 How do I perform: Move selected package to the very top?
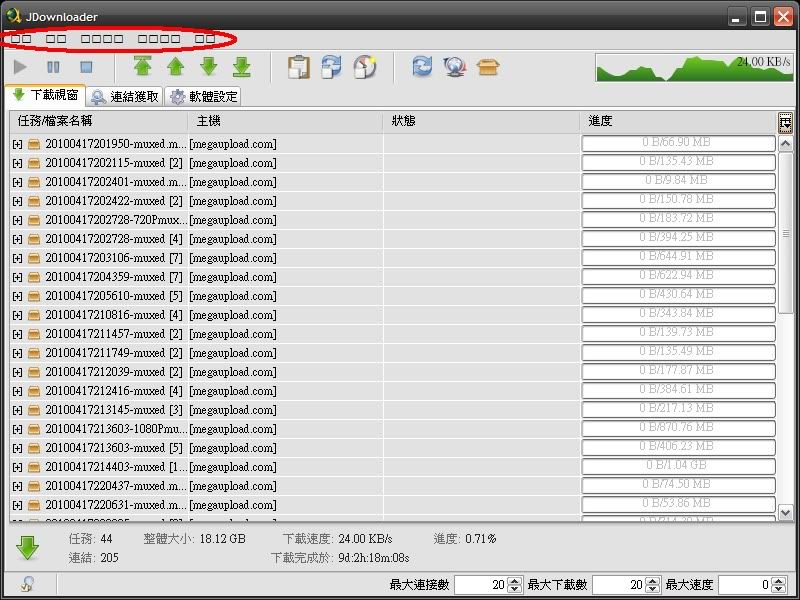[142, 66]
